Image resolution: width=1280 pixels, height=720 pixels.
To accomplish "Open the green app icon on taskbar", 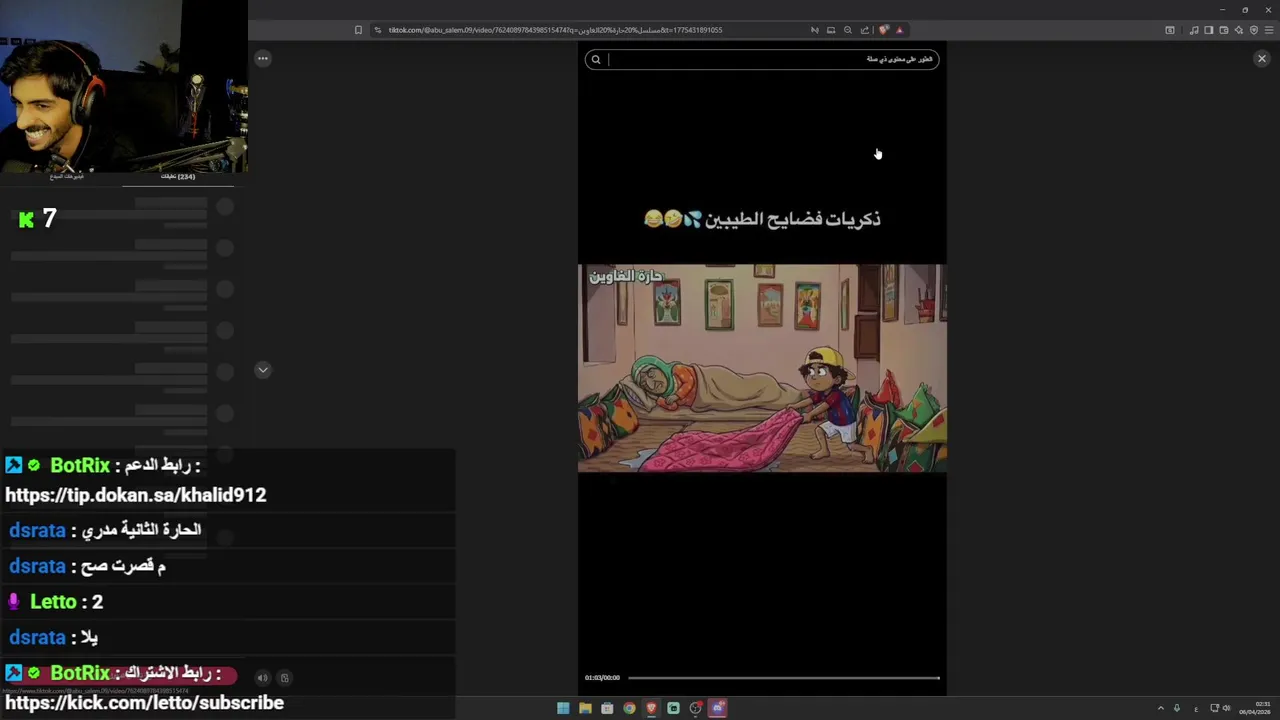I will pyautogui.click(x=673, y=708).
